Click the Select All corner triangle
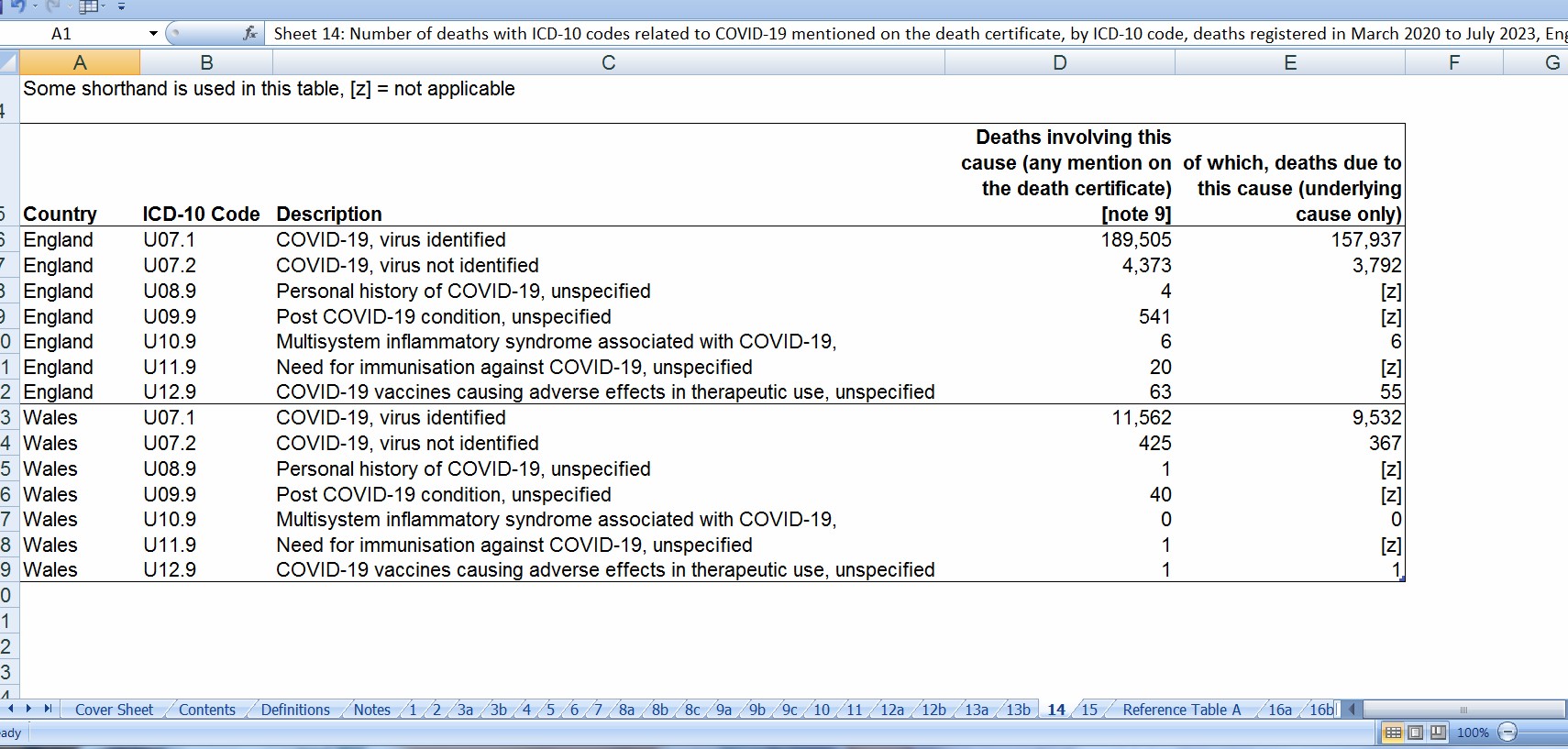Image resolution: width=1568 pixels, height=749 pixels. (x=9, y=62)
